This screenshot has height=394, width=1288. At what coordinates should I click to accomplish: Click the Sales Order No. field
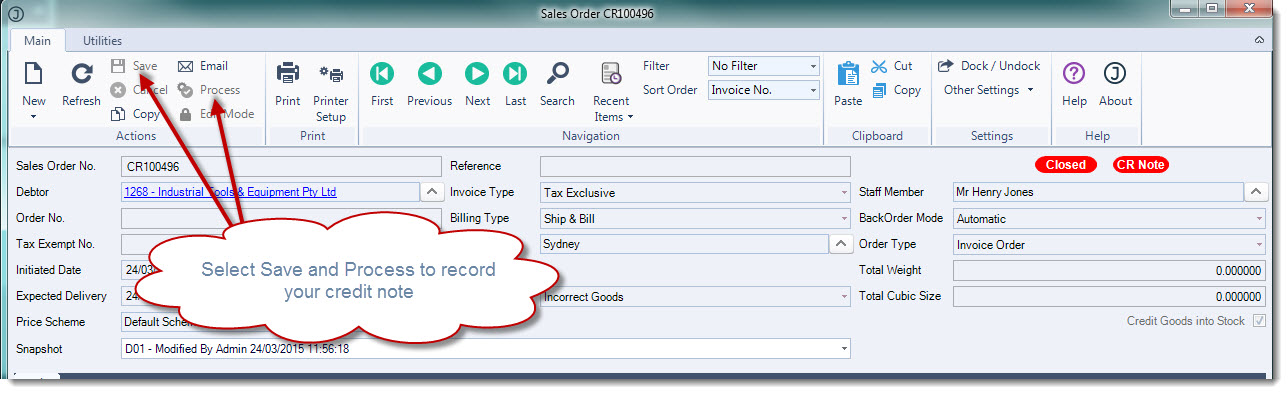coord(280,166)
